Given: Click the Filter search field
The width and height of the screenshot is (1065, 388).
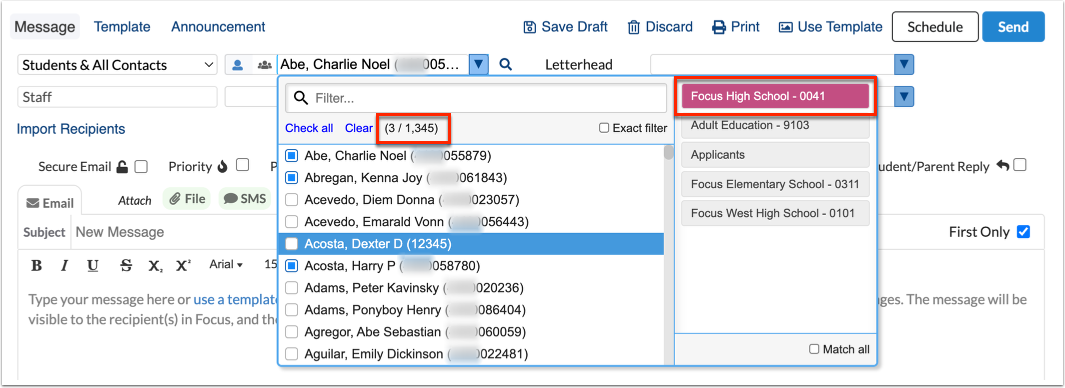Looking at the screenshot, I should pyautogui.click(x=475, y=99).
